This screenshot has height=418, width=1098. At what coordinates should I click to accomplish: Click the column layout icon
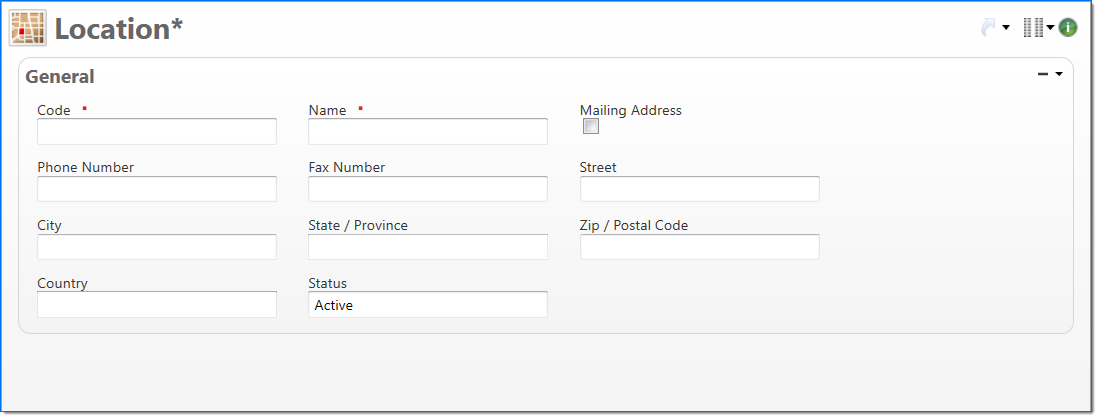point(1033,28)
